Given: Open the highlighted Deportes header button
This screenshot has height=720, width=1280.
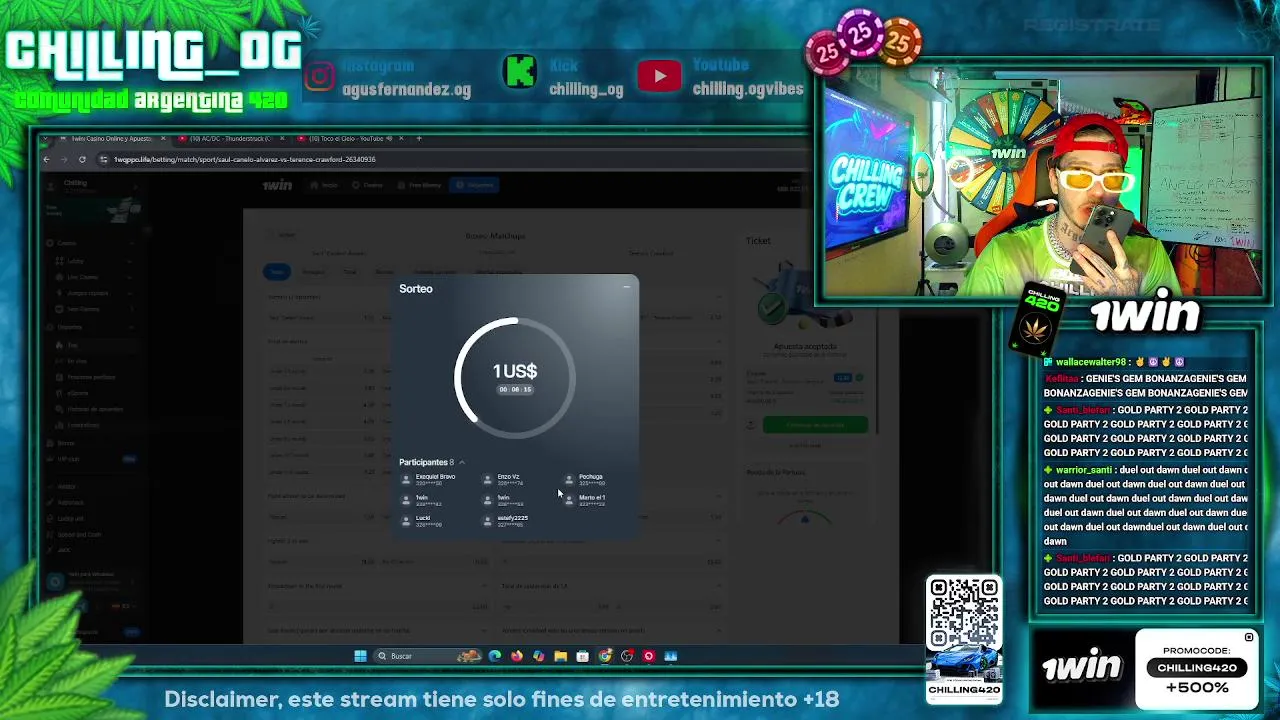Looking at the screenshot, I should (x=474, y=185).
